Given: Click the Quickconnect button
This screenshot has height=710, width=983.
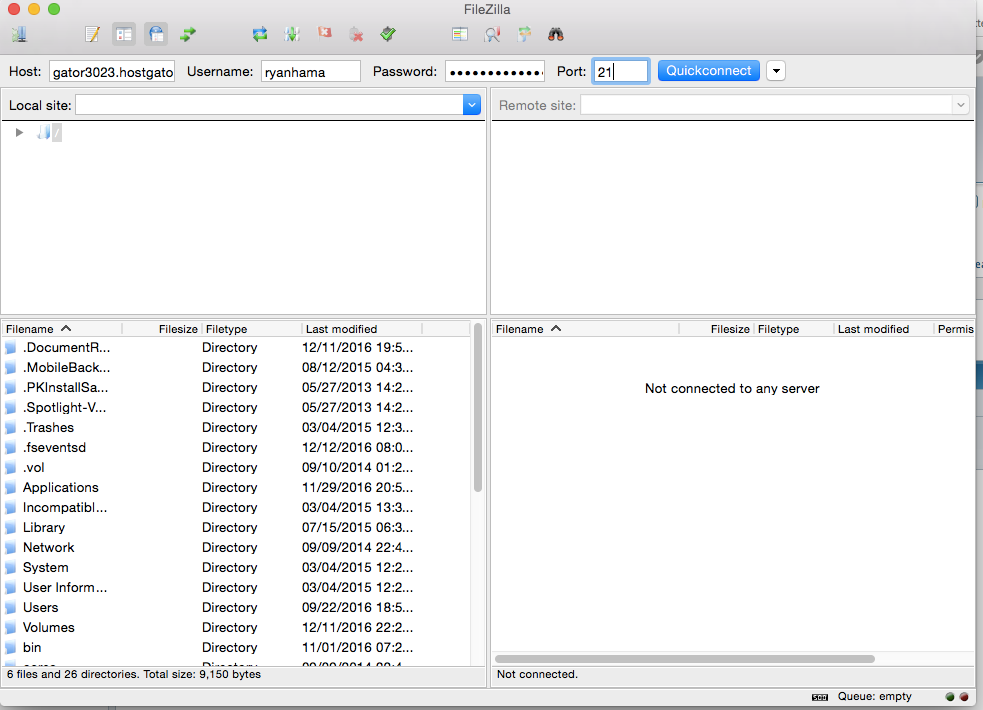Looking at the screenshot, I should (x=708, y=71).
